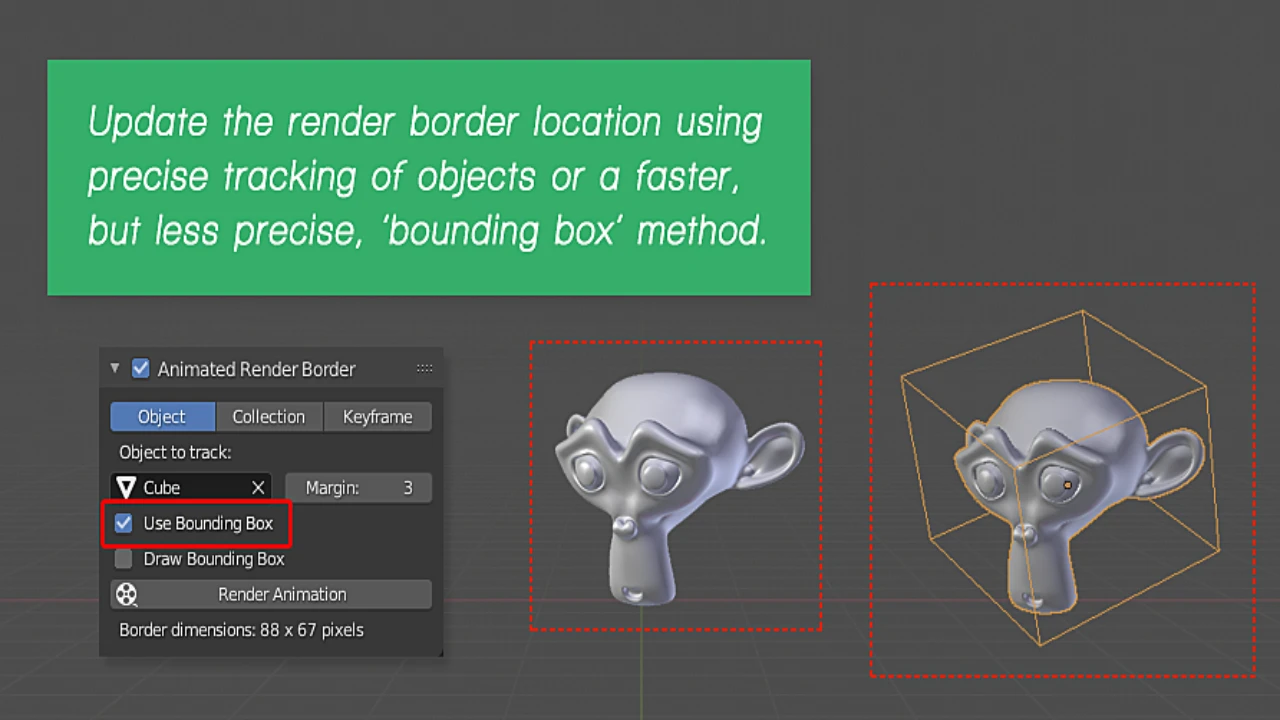Click the mesh data icon beside Cube

click(x=126, y=488)
